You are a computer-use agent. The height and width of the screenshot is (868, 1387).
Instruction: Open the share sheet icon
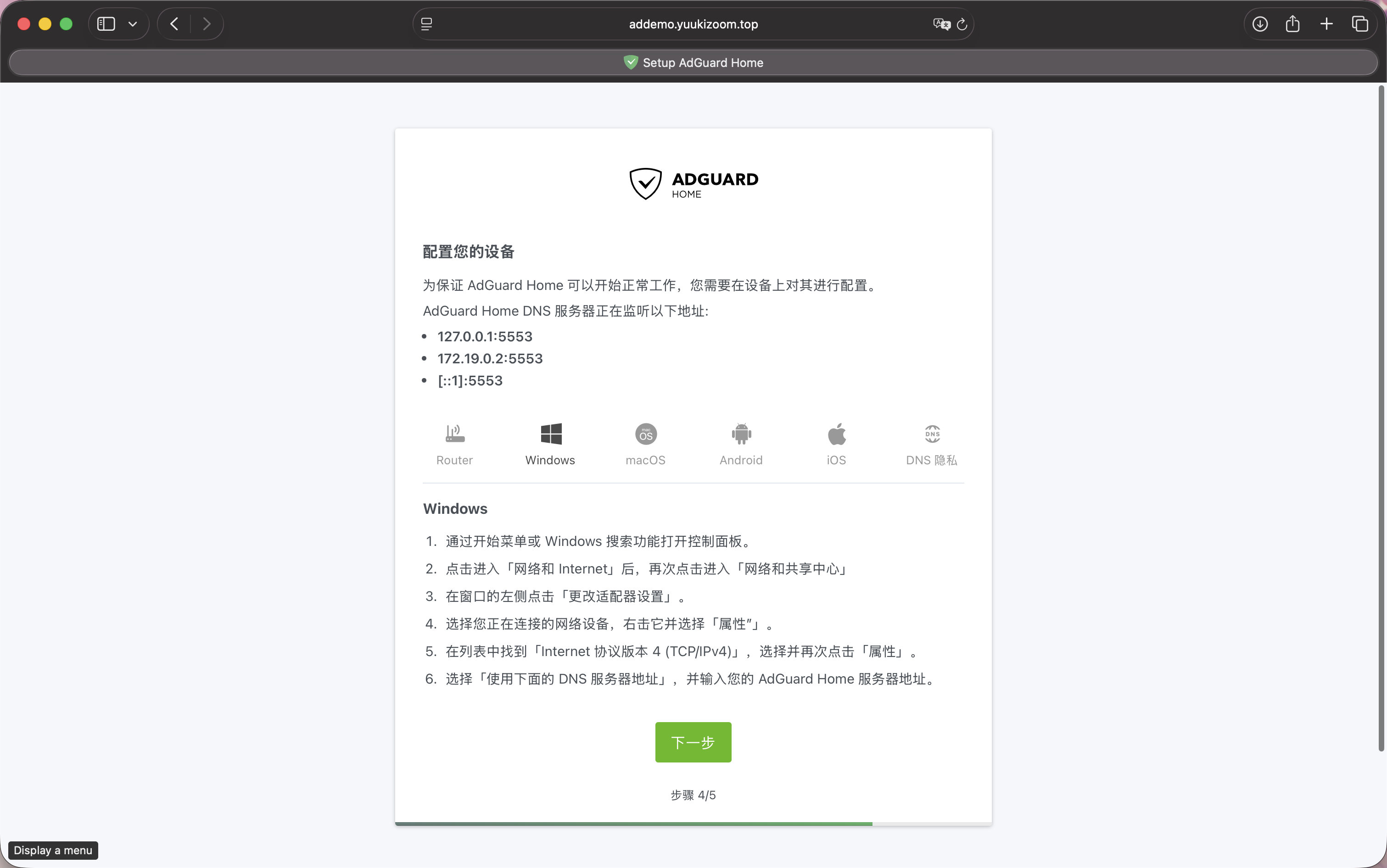(1293, 23)
